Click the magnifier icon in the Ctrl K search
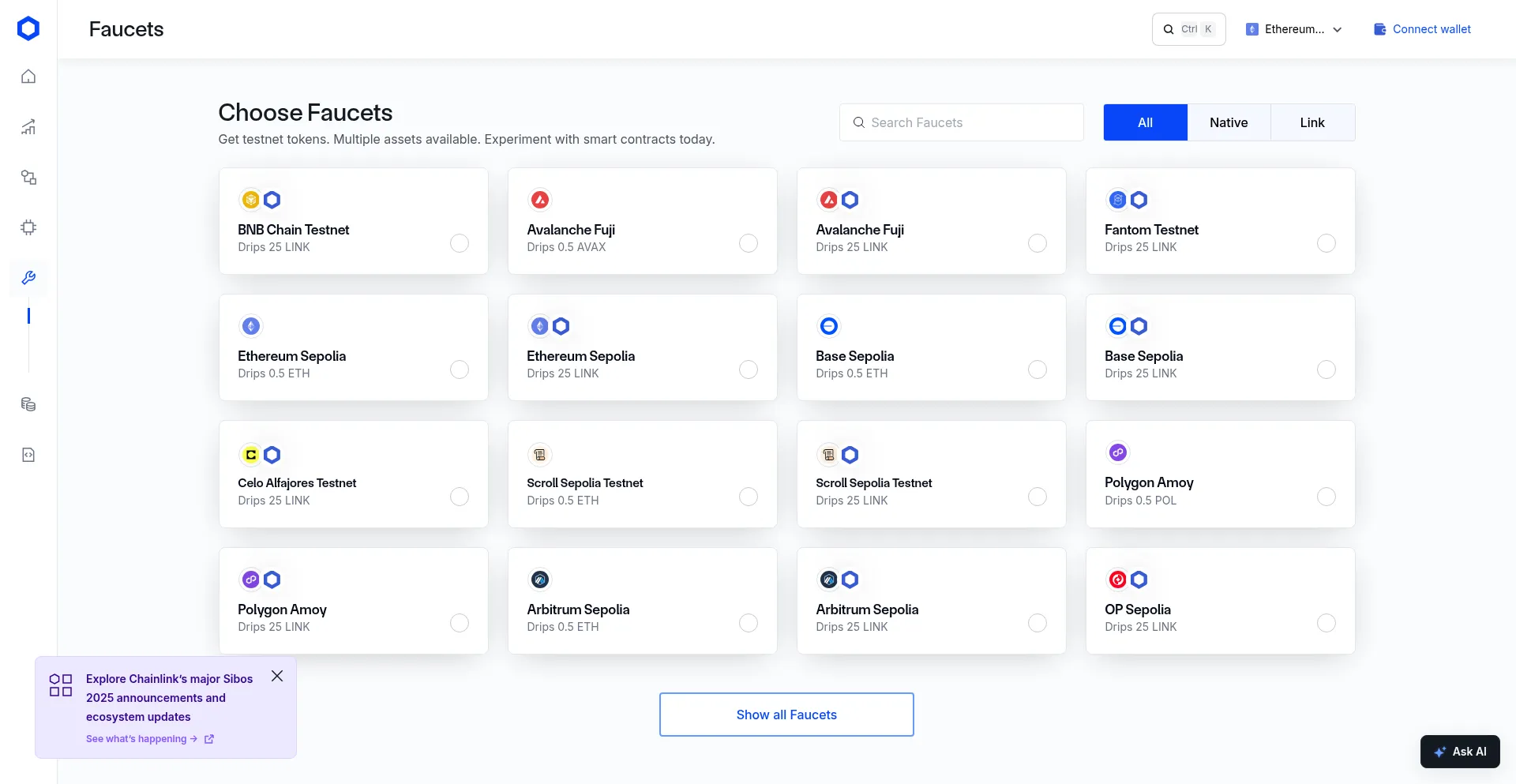Viewport: 1516px width, 784px height. click(x=1169, y=29)
